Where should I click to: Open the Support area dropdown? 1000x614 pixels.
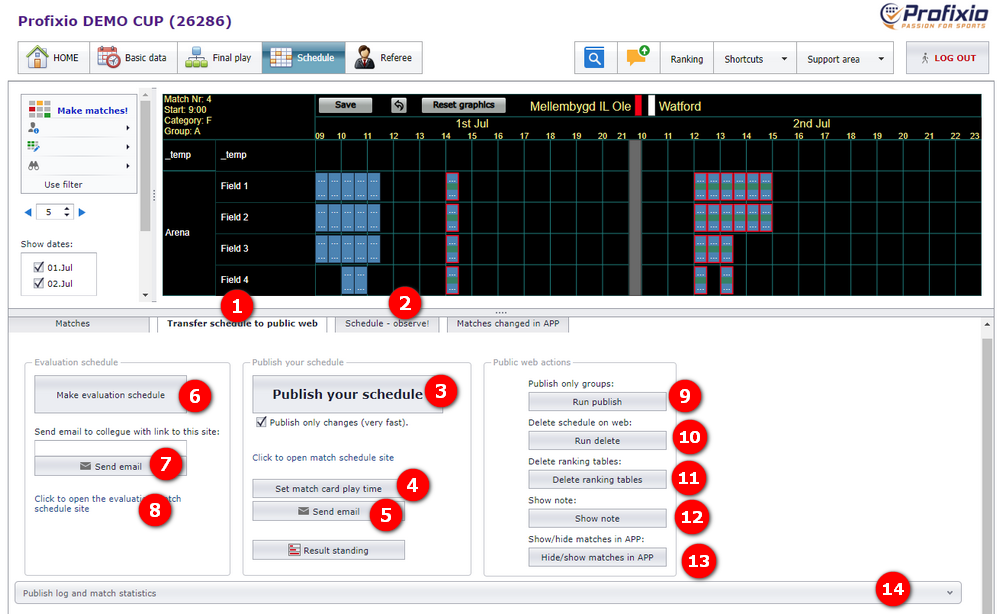click(845, 59)
